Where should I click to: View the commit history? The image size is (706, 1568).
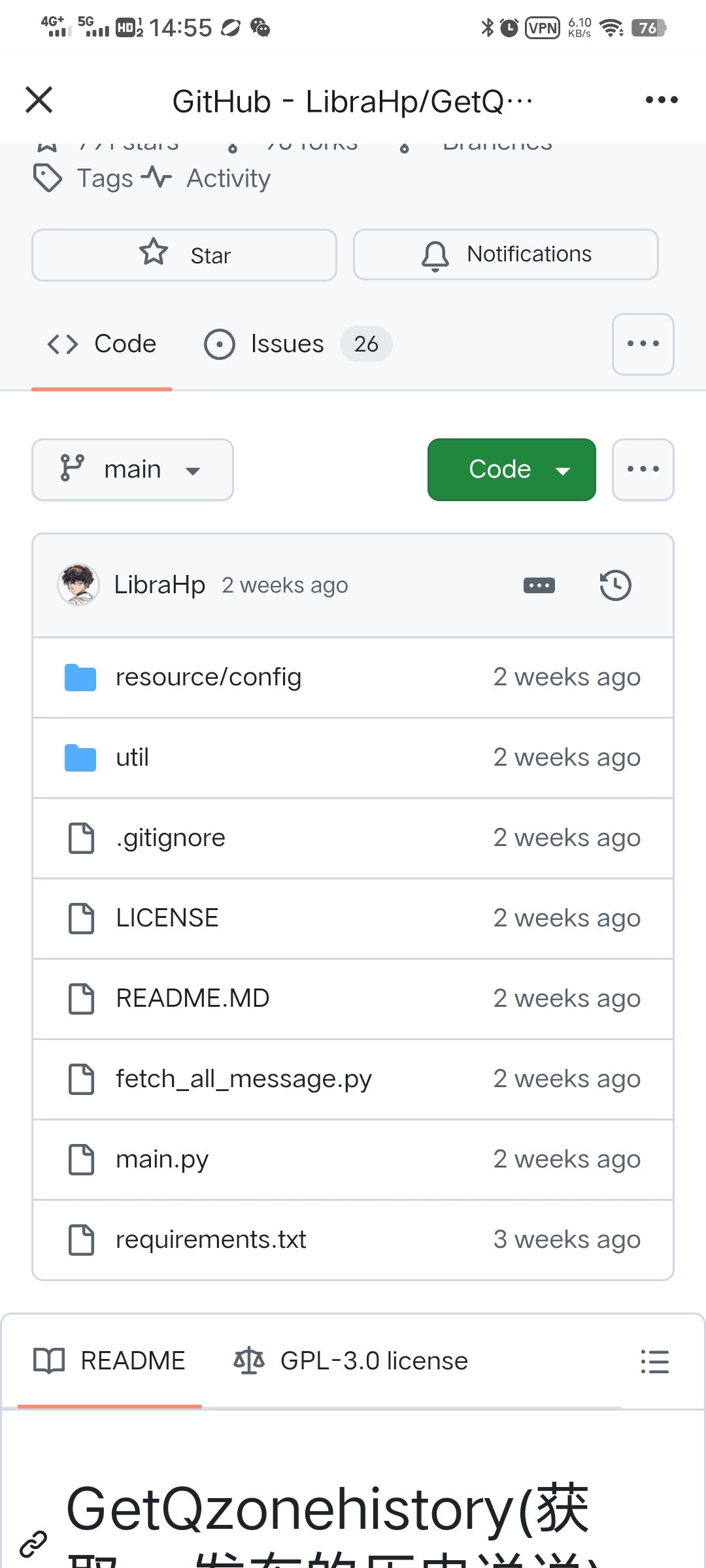tap(615, 585)
